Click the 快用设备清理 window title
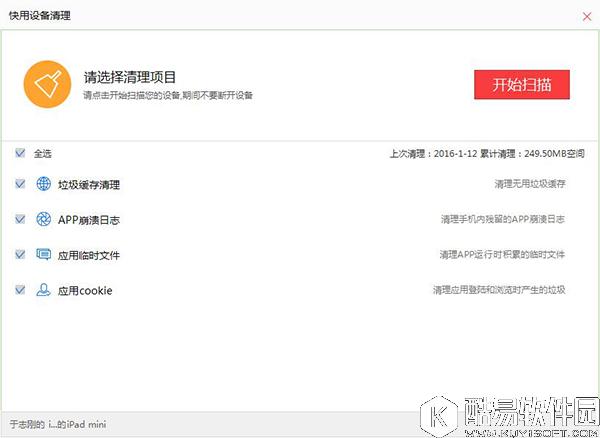Screen dimensions: 600x438 40,16
